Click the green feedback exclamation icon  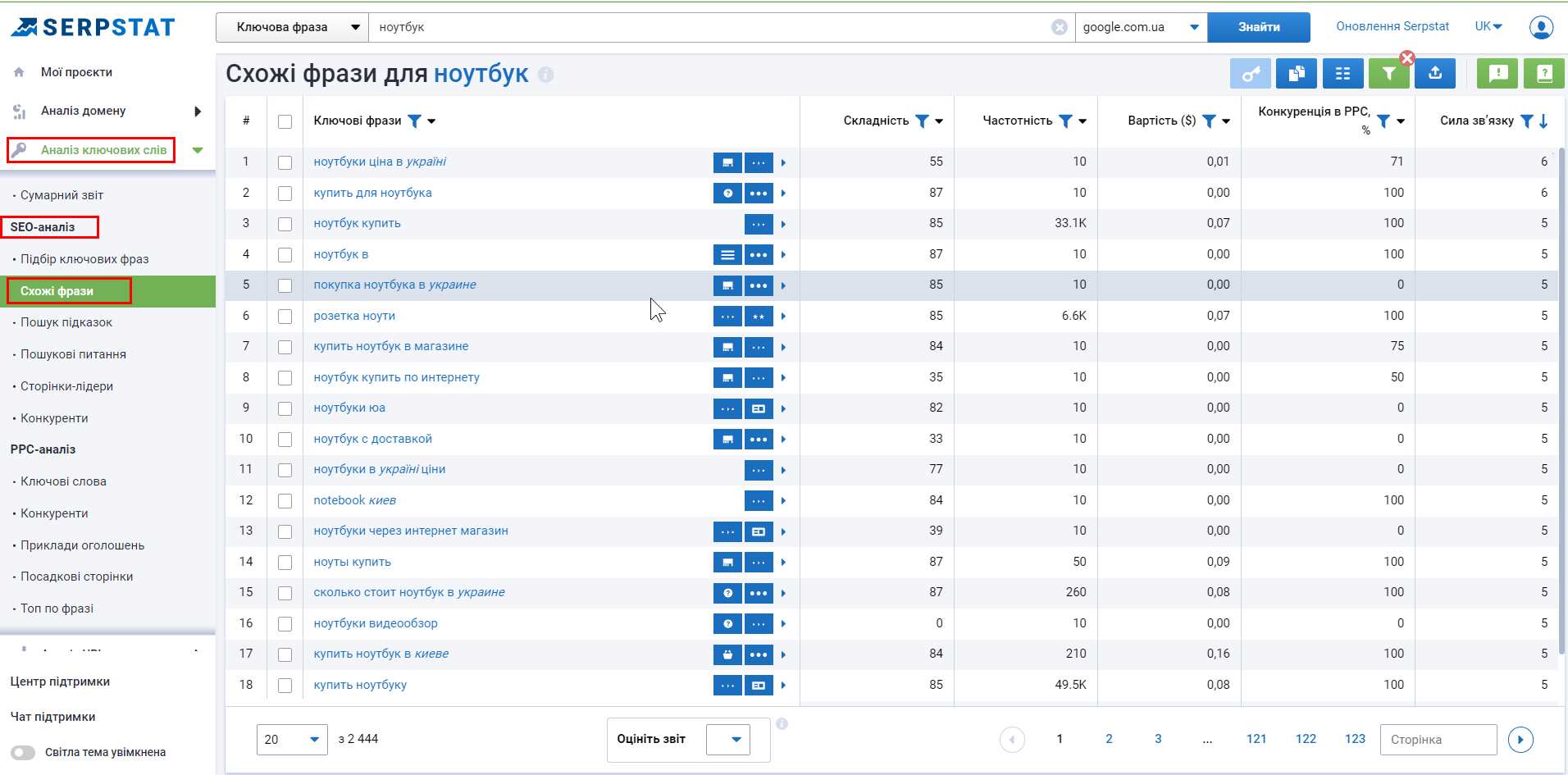pos(1497,74)
